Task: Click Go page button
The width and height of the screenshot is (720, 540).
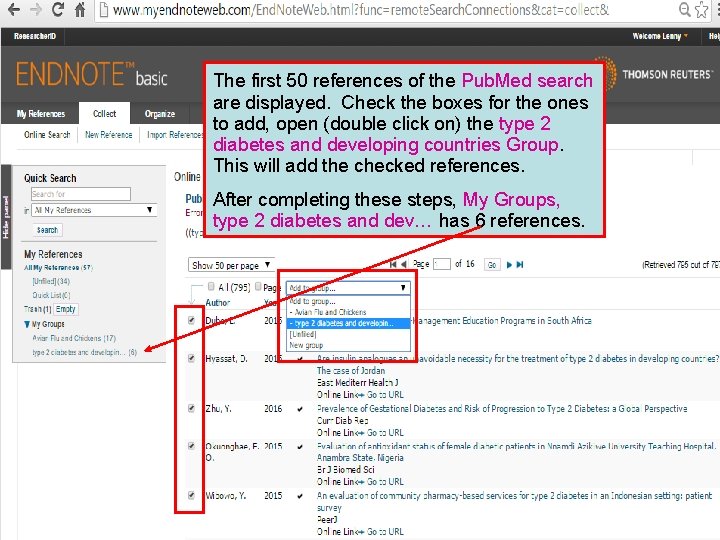Action: [x=492, y=264]
